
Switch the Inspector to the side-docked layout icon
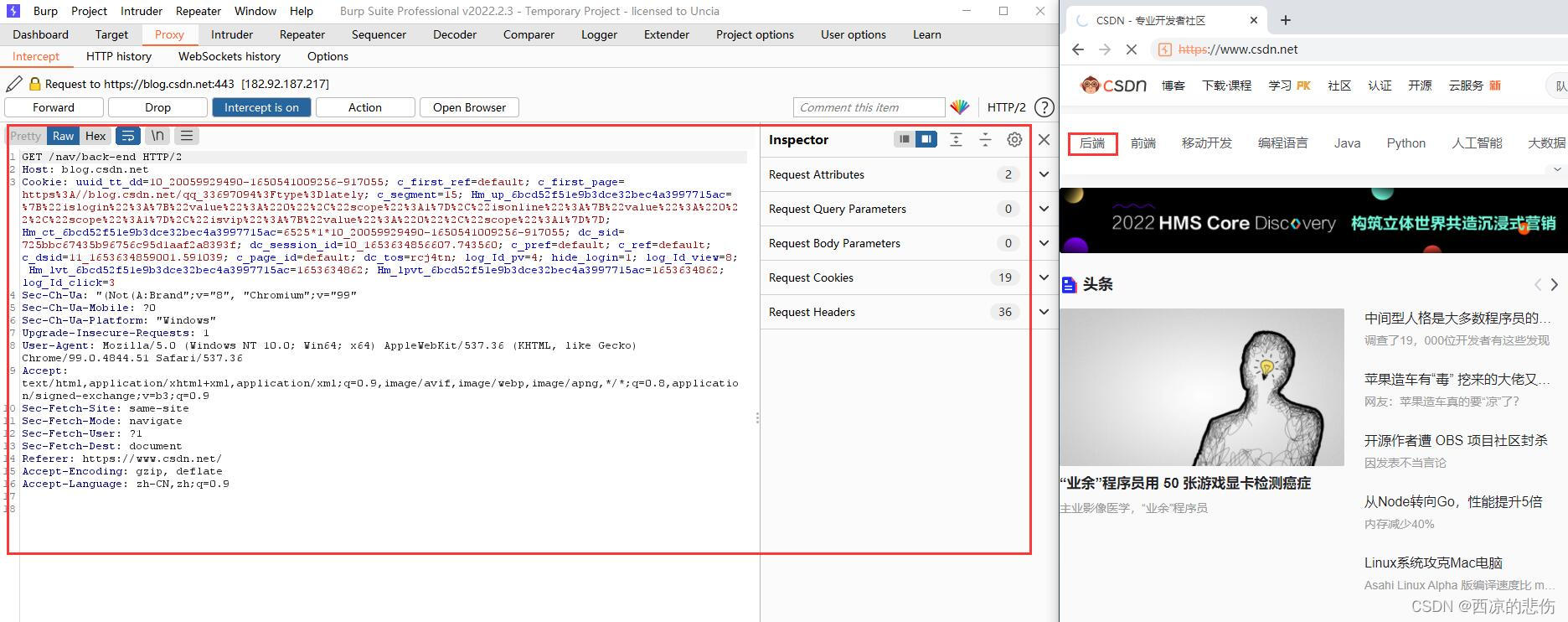[x=926, y=139]
